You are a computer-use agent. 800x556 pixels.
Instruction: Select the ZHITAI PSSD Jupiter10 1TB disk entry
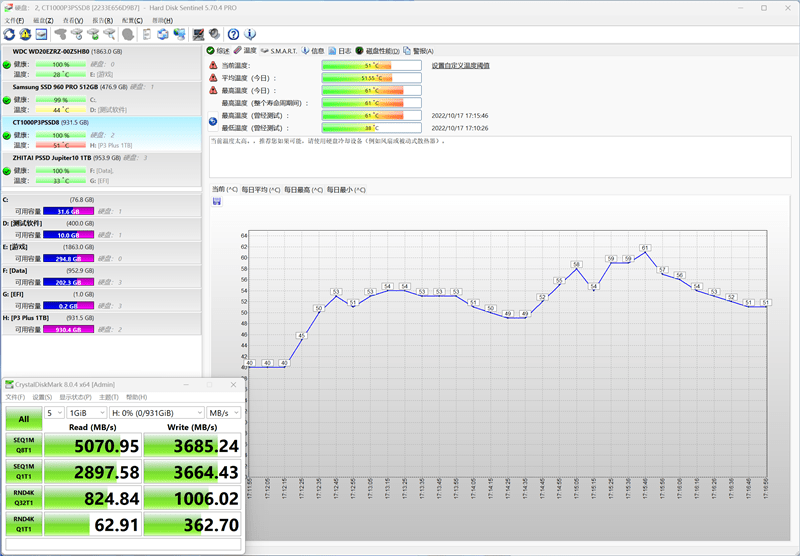(x=102, y=169)
